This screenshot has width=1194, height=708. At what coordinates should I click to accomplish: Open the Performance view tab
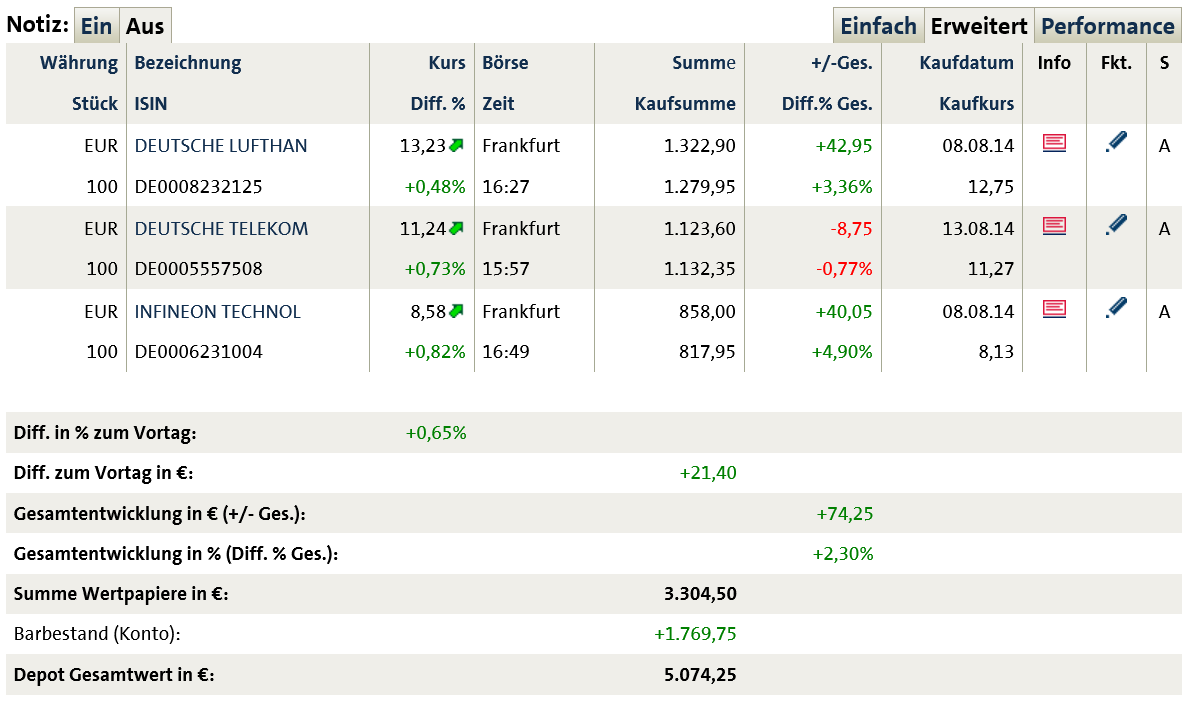[x=1108, y=26]
